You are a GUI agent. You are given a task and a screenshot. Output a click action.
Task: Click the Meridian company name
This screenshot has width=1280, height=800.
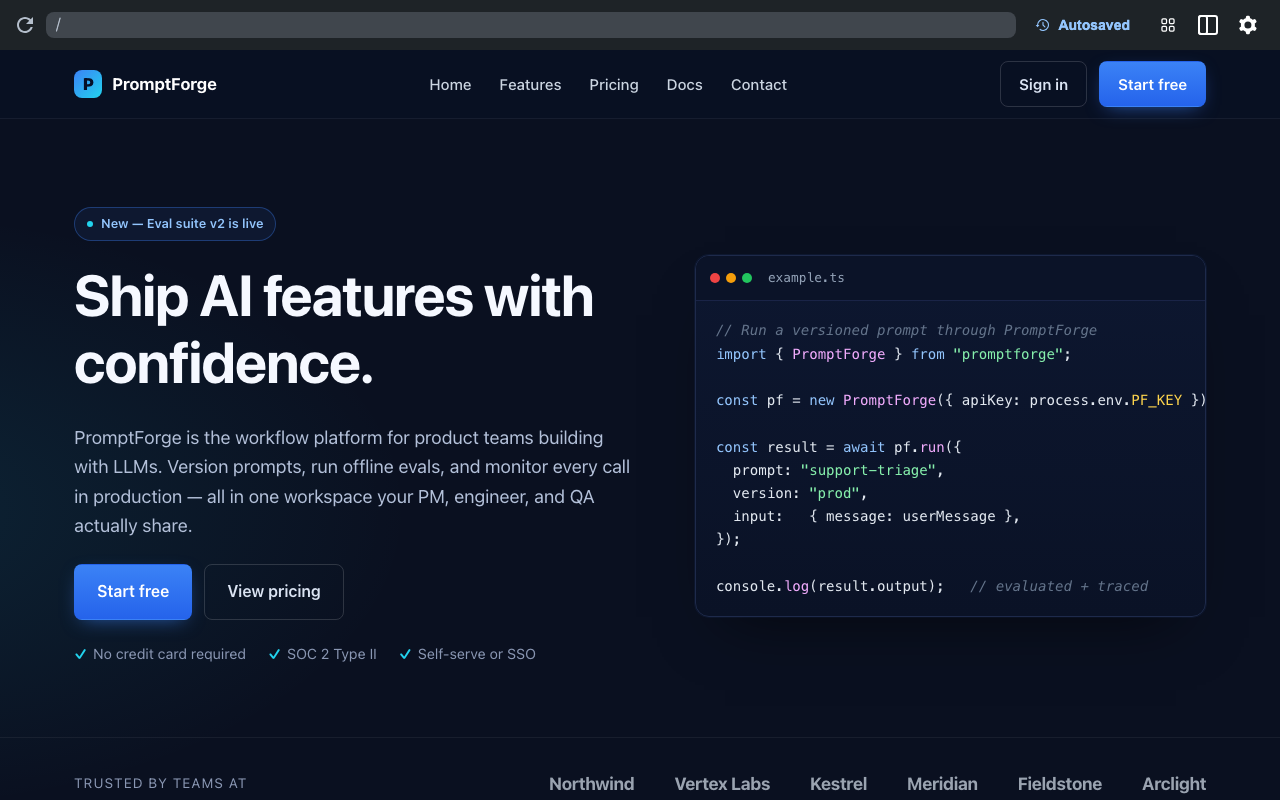tap(942, 784)
